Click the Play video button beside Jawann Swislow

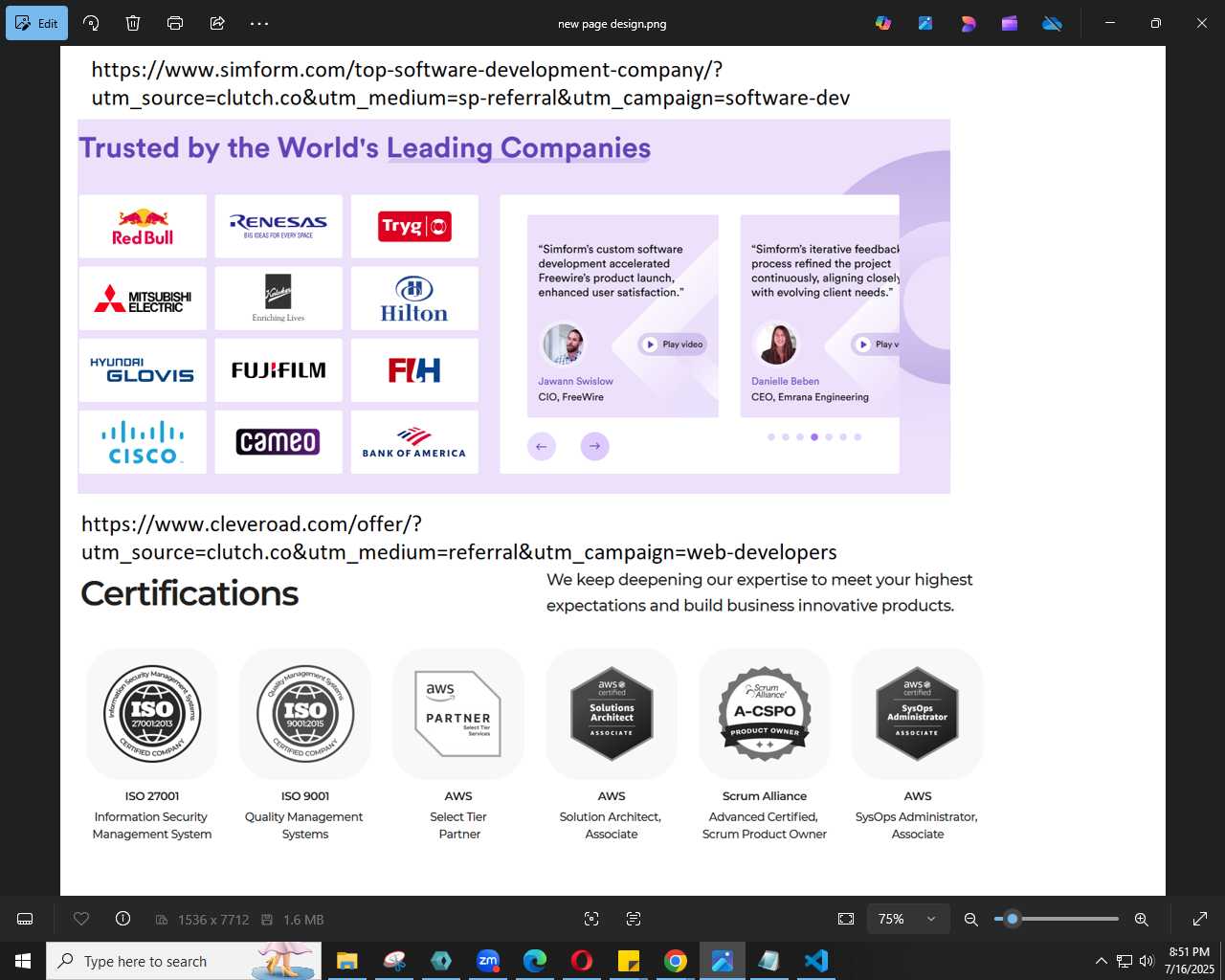pos(673,345)
